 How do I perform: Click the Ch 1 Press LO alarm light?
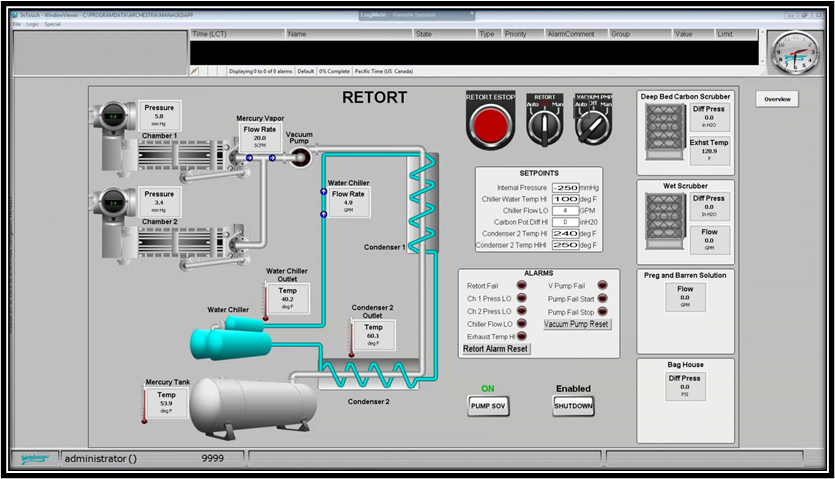[522, 298]
